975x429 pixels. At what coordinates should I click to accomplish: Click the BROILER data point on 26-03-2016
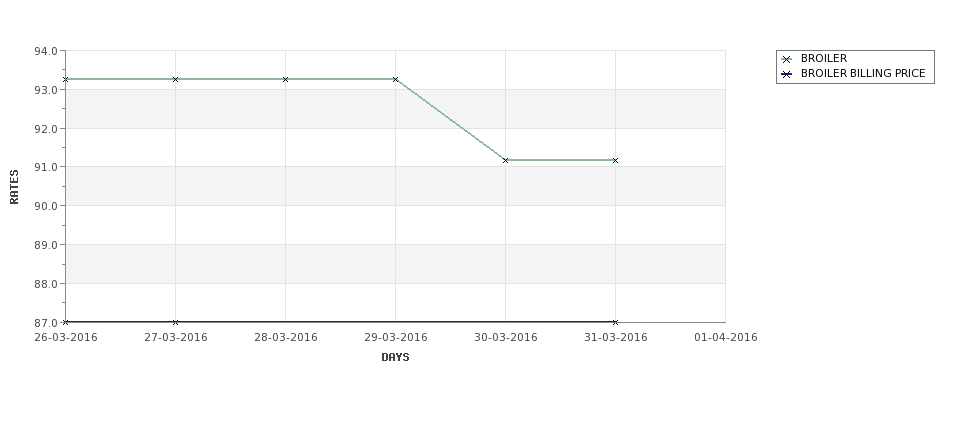point(65,80)
